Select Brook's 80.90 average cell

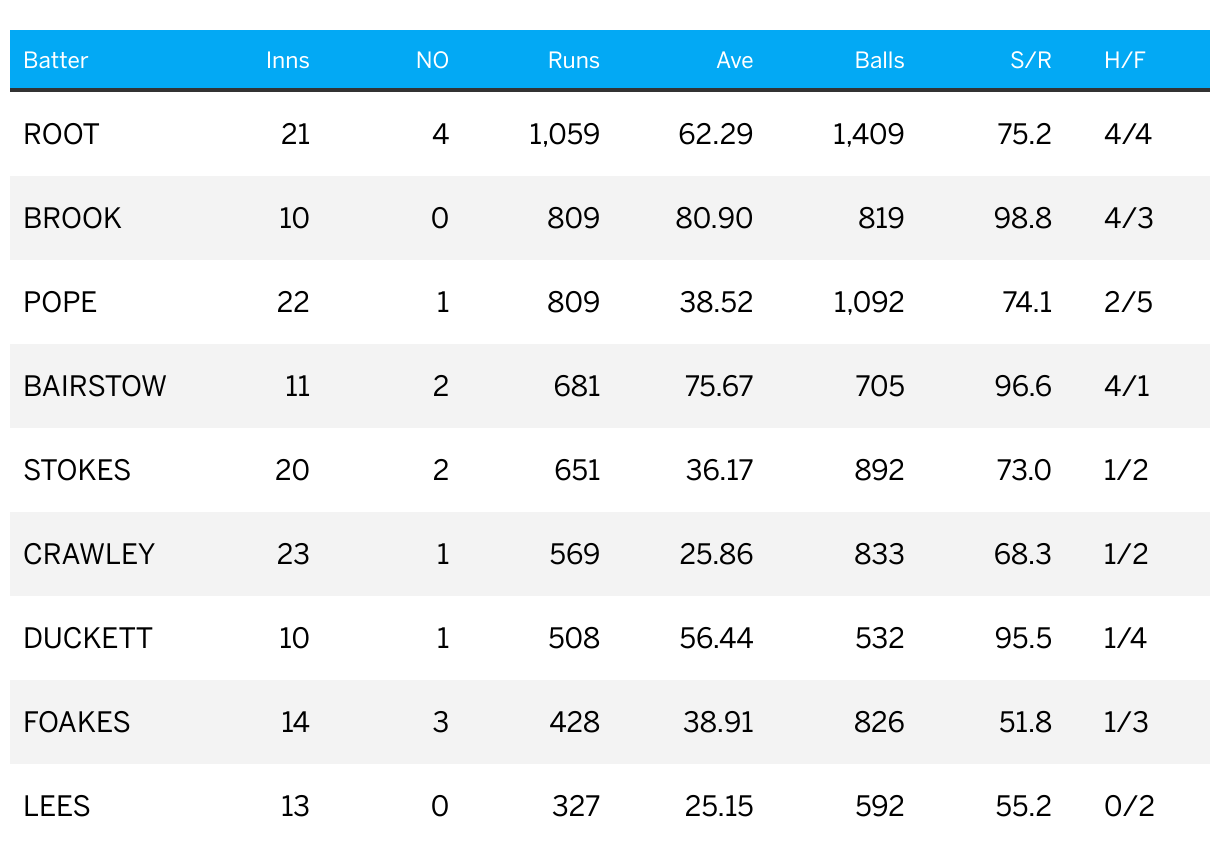pyautogui.click(x=715, y=218)
